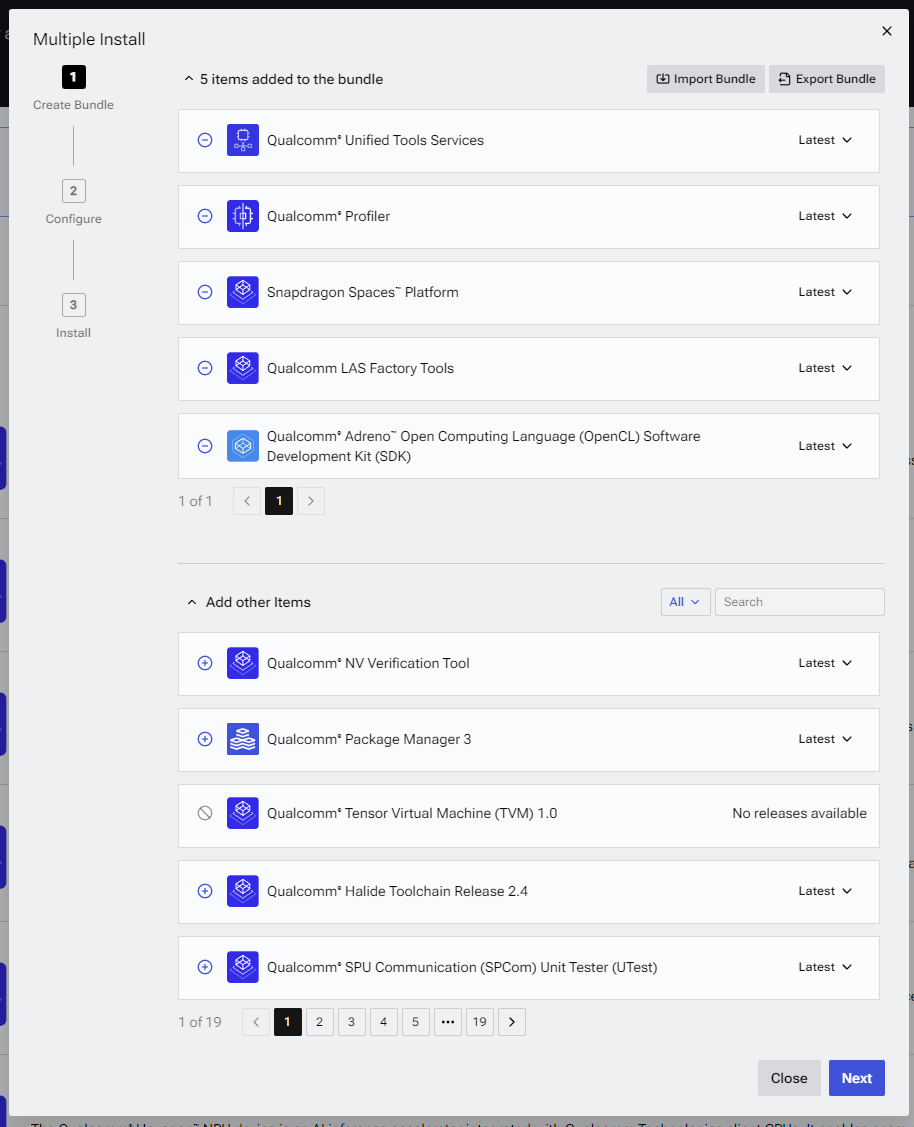914x1127 pixels.
Task: Click SPCom Unit Tester product icon
Action: pos(243,967)
